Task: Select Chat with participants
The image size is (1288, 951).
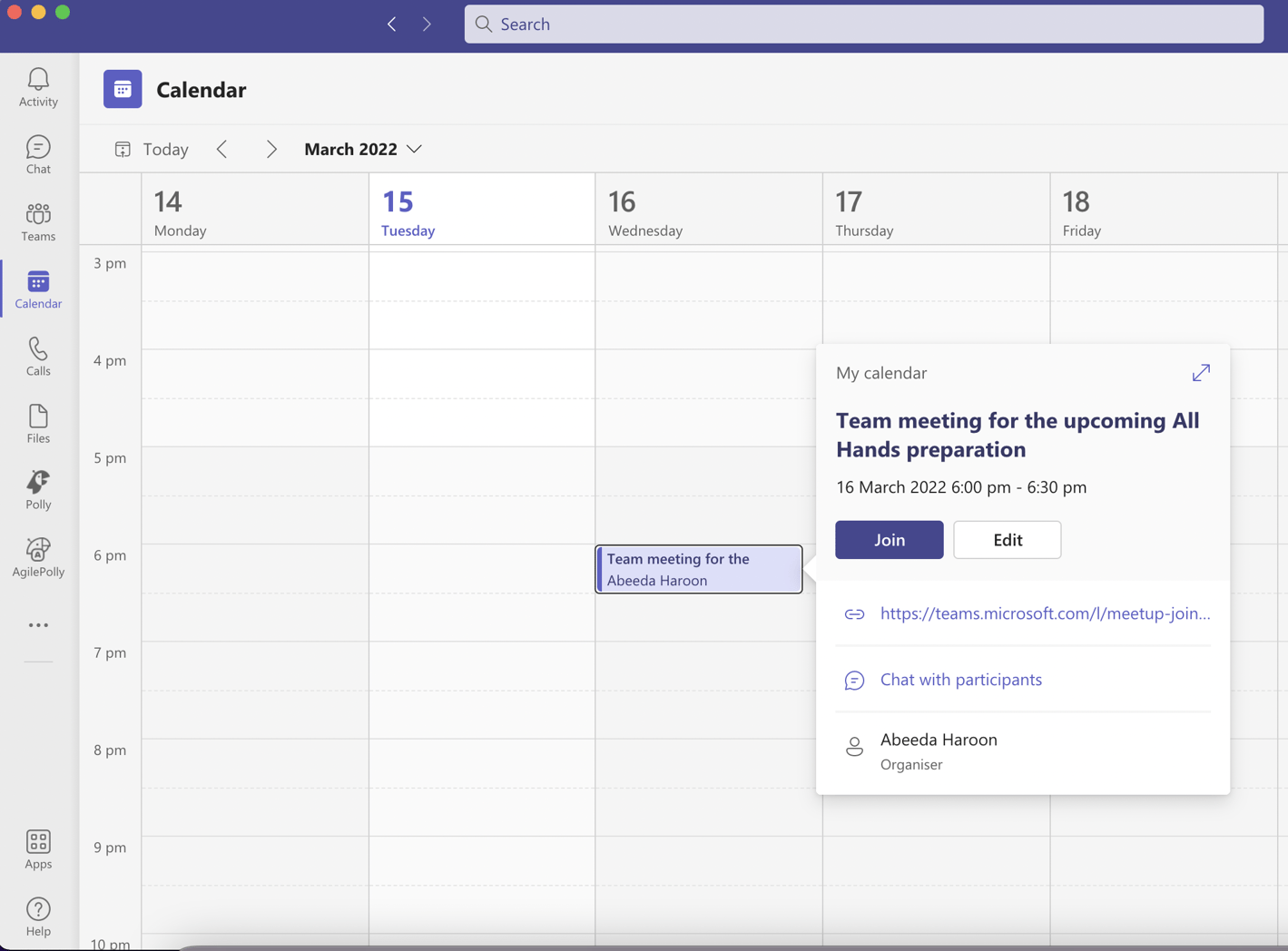Action: point(960,680)
